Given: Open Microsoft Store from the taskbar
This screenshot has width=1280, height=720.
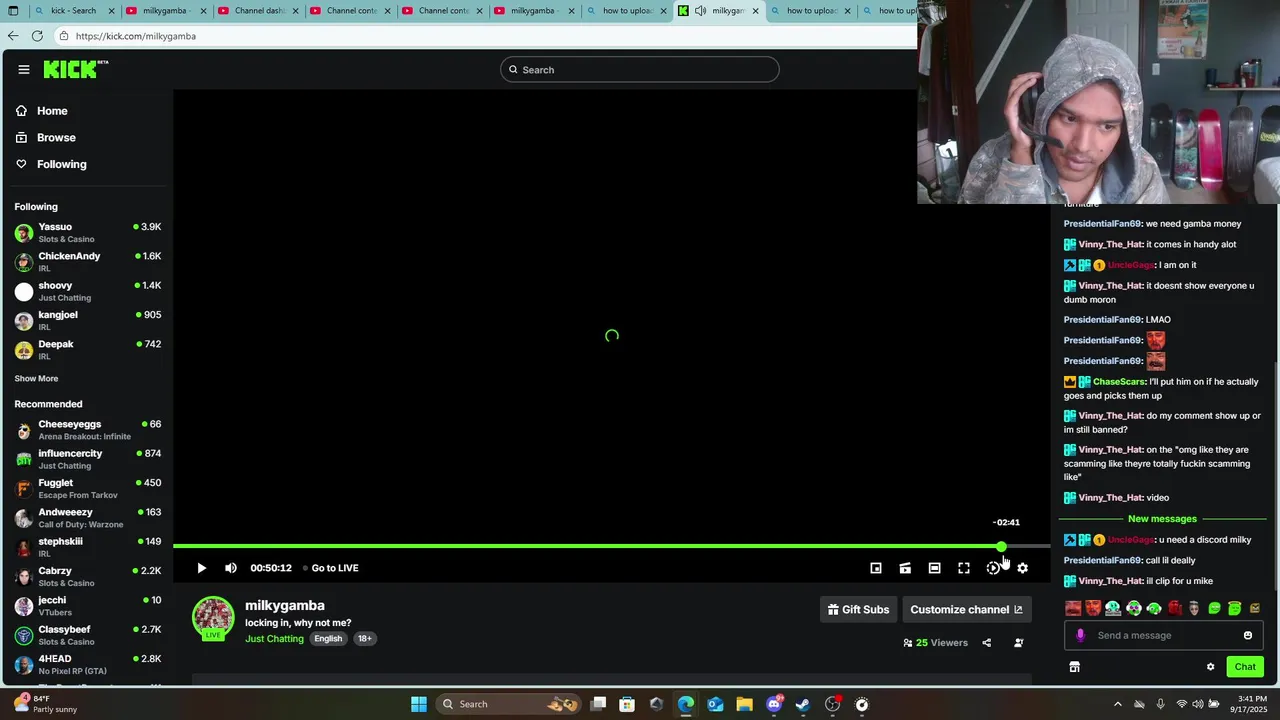Looking at the screenshot, I should click(627, 704).
